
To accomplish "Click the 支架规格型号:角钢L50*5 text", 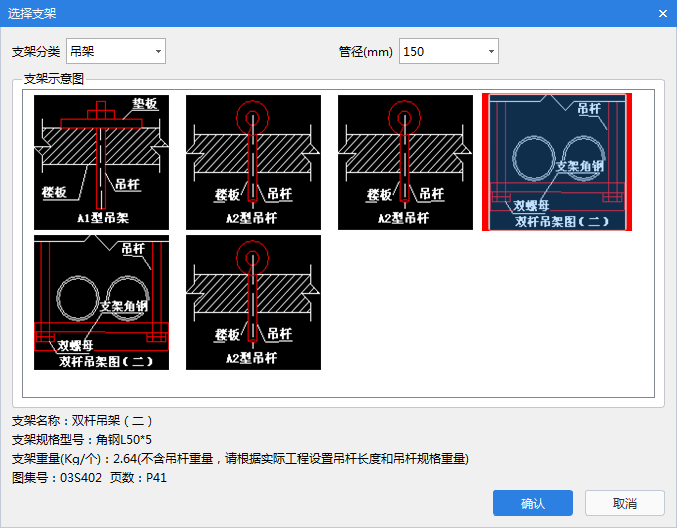I will click(x=82, y=440).
